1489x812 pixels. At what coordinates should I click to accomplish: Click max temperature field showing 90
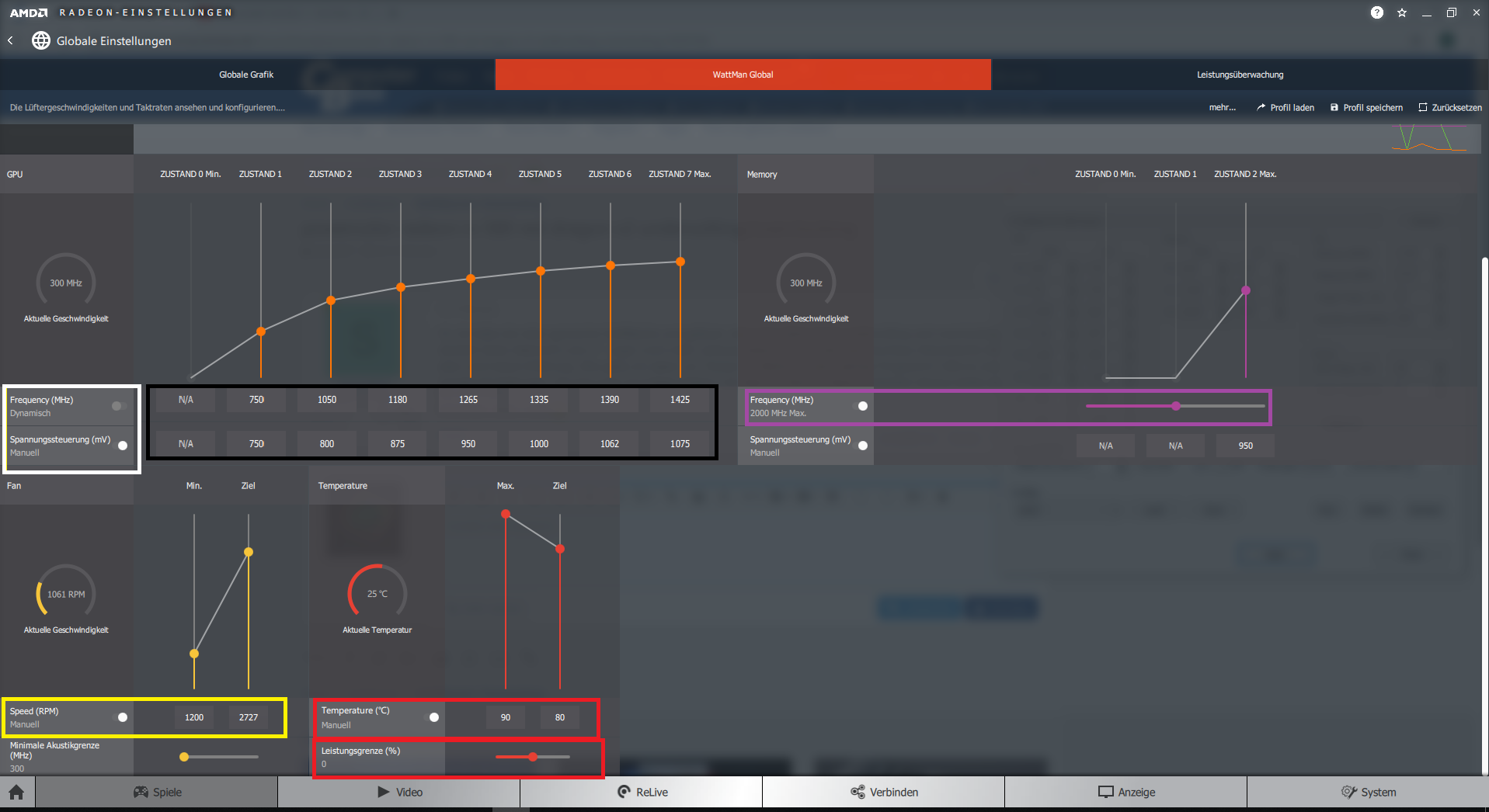point(506,717)
